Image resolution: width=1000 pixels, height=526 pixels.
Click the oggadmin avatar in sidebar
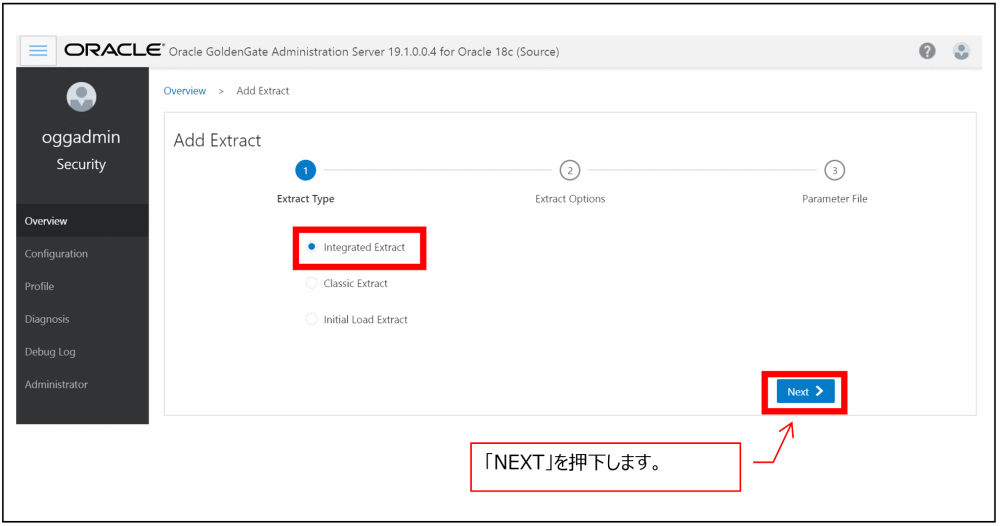point(82,97)
